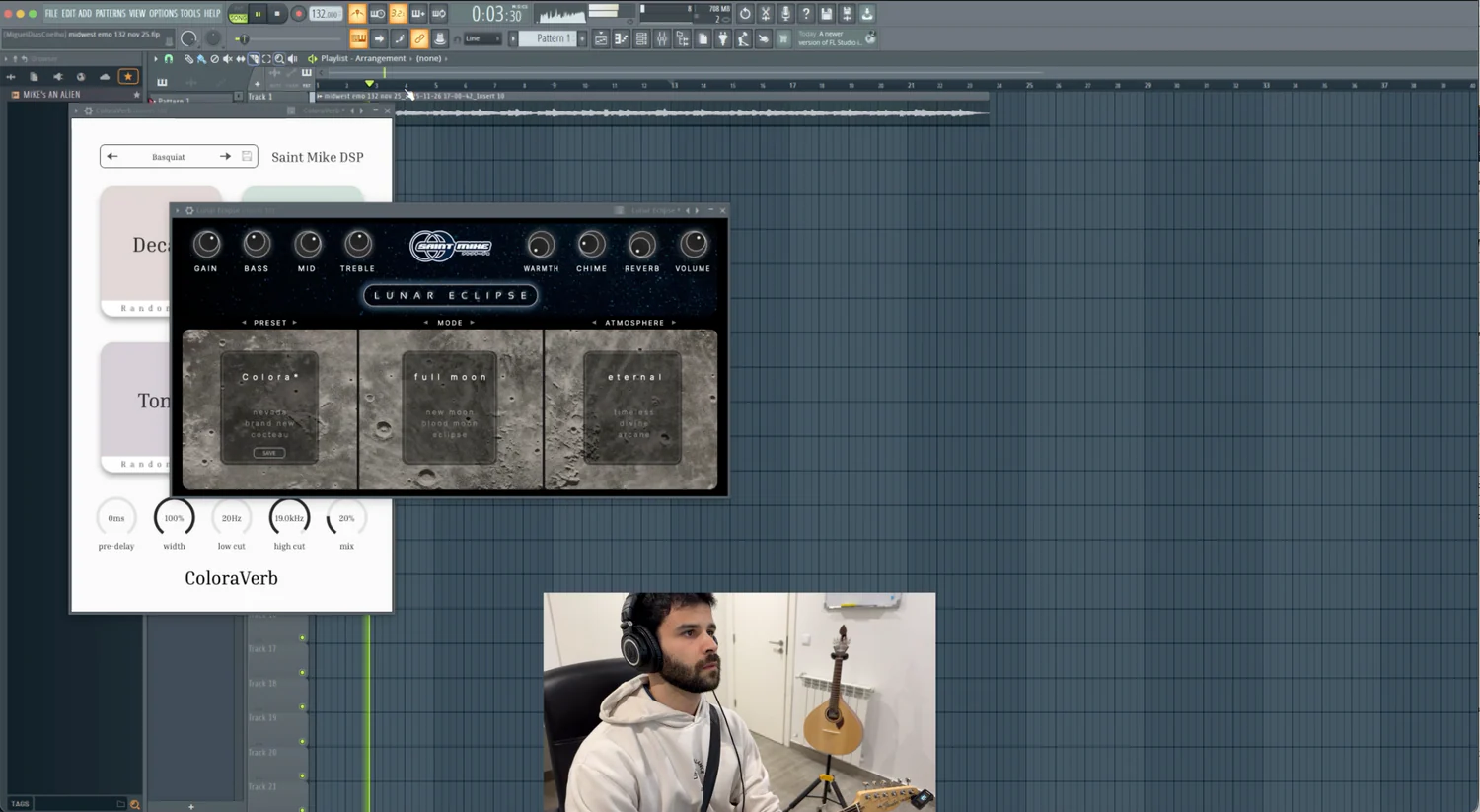
Task: Toggle the Song/Pattern mode switch
Action: 238,14
